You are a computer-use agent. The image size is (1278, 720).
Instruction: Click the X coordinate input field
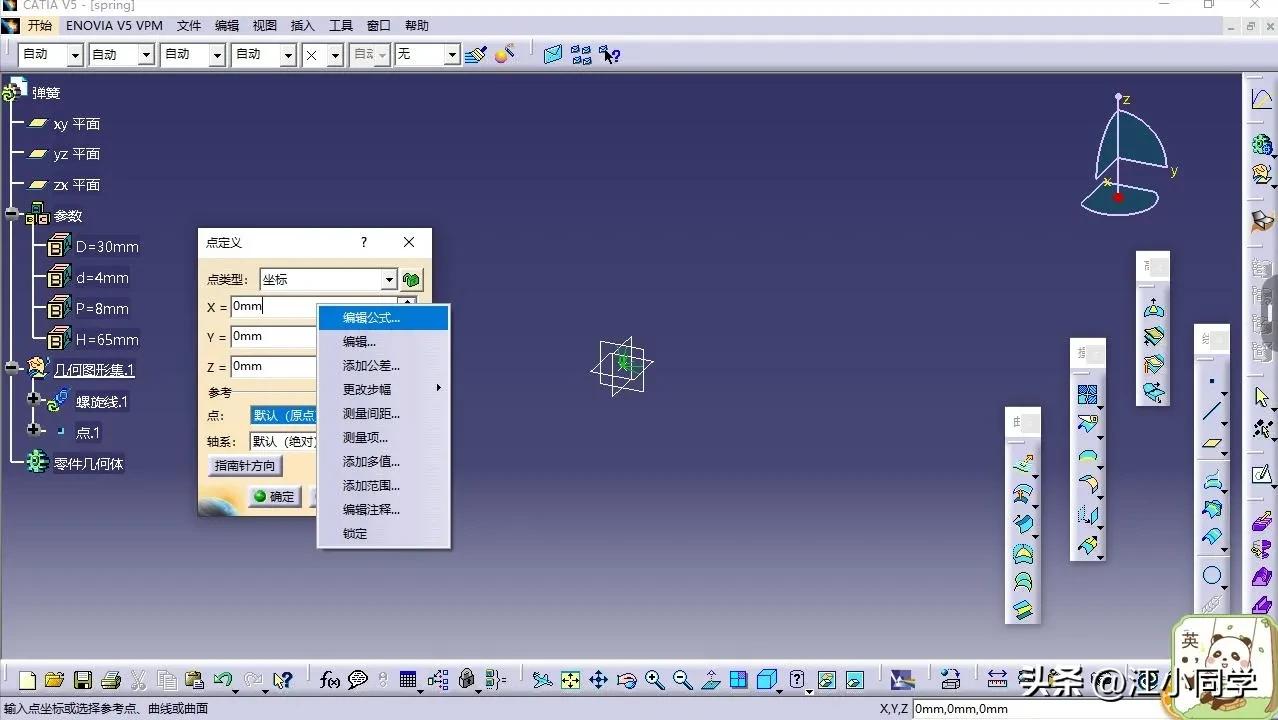pyautogui.click(x=273, y=307)
